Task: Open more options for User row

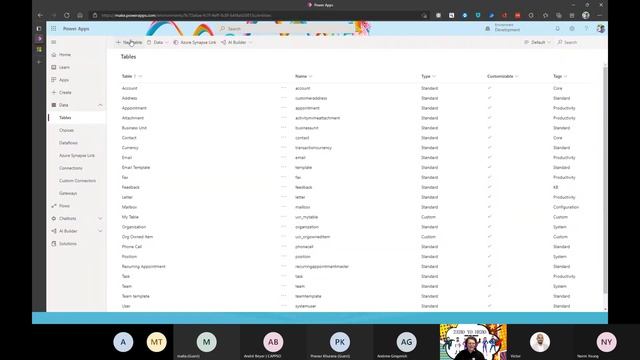Action: (284, 306)
